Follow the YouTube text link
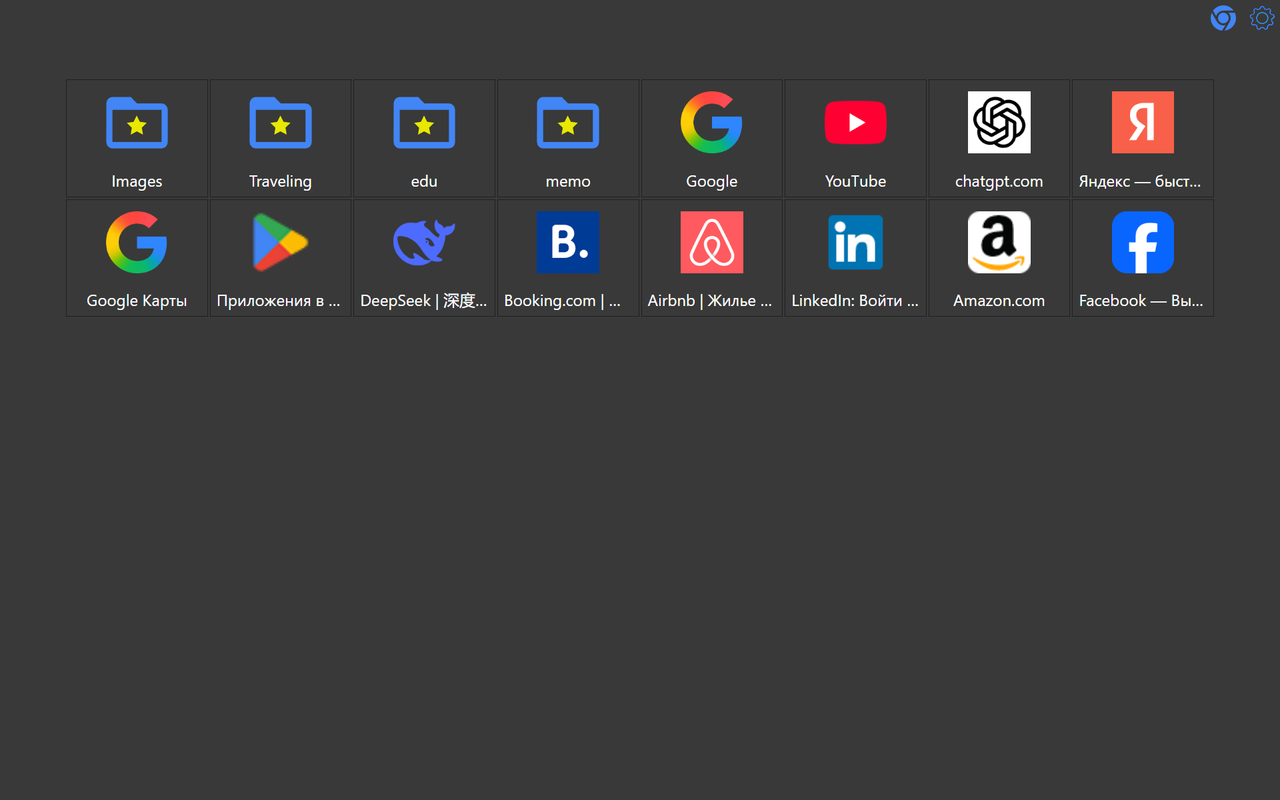 point(855,181)
